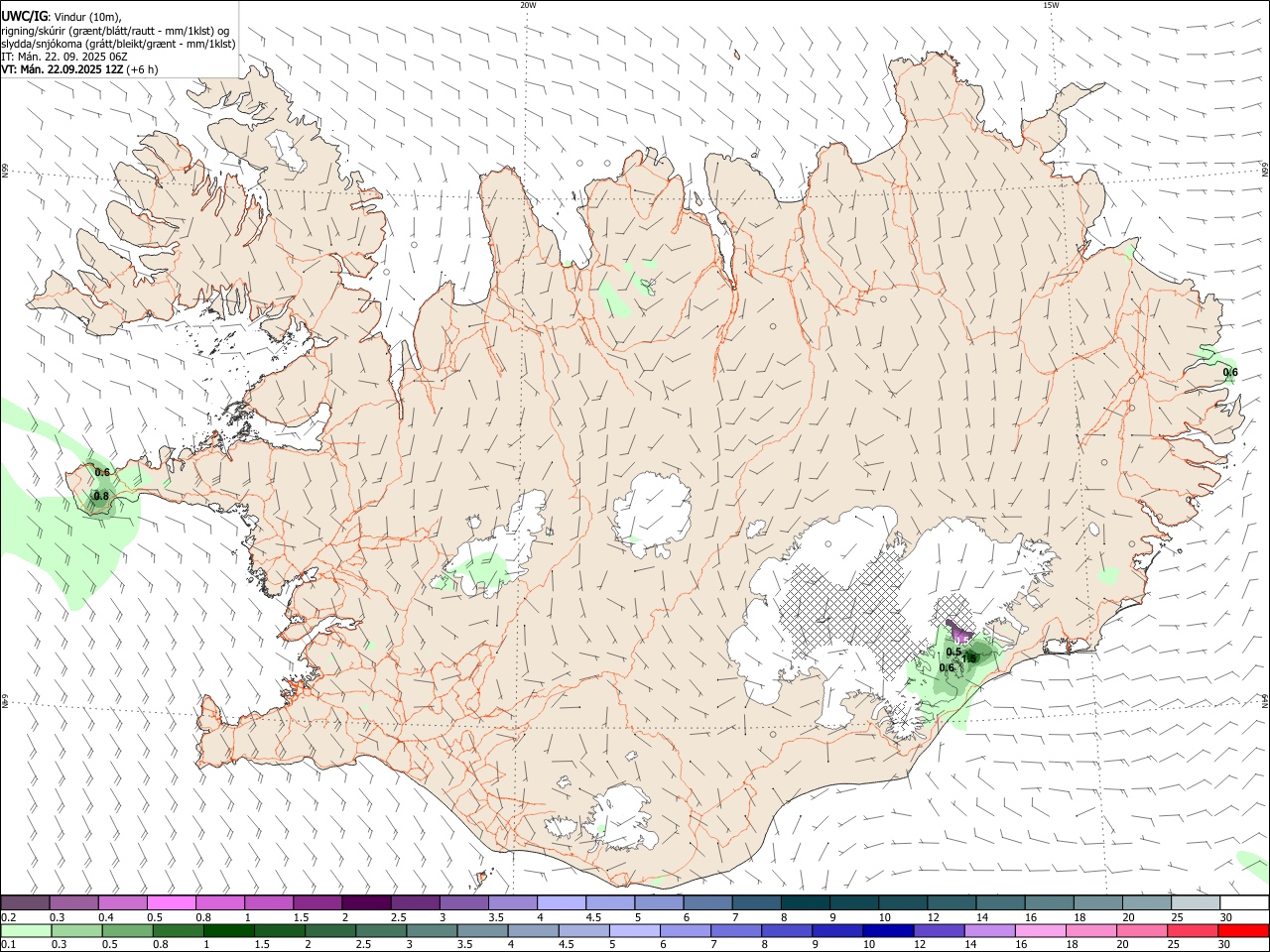This screenshot has height=952, width=1270.
Task: Pick the dark purple swatch labeled 2
Action: click(366, 902)
